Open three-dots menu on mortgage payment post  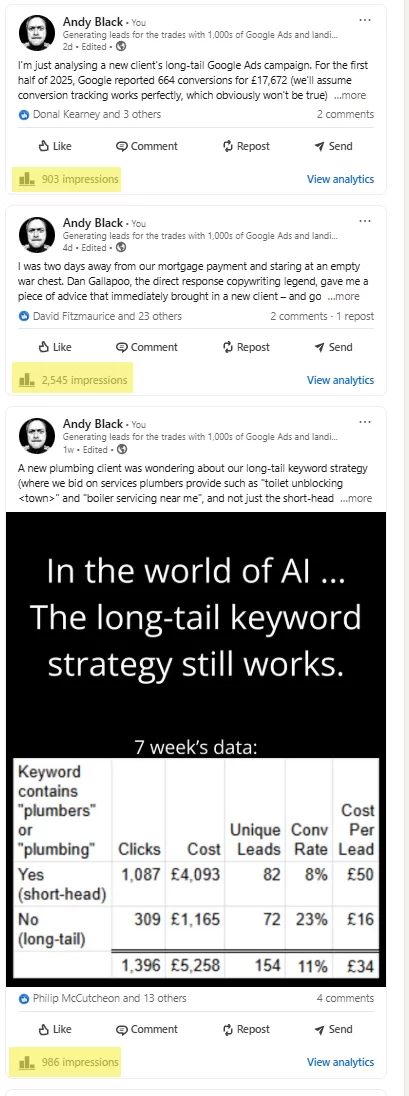click(364, 221)
